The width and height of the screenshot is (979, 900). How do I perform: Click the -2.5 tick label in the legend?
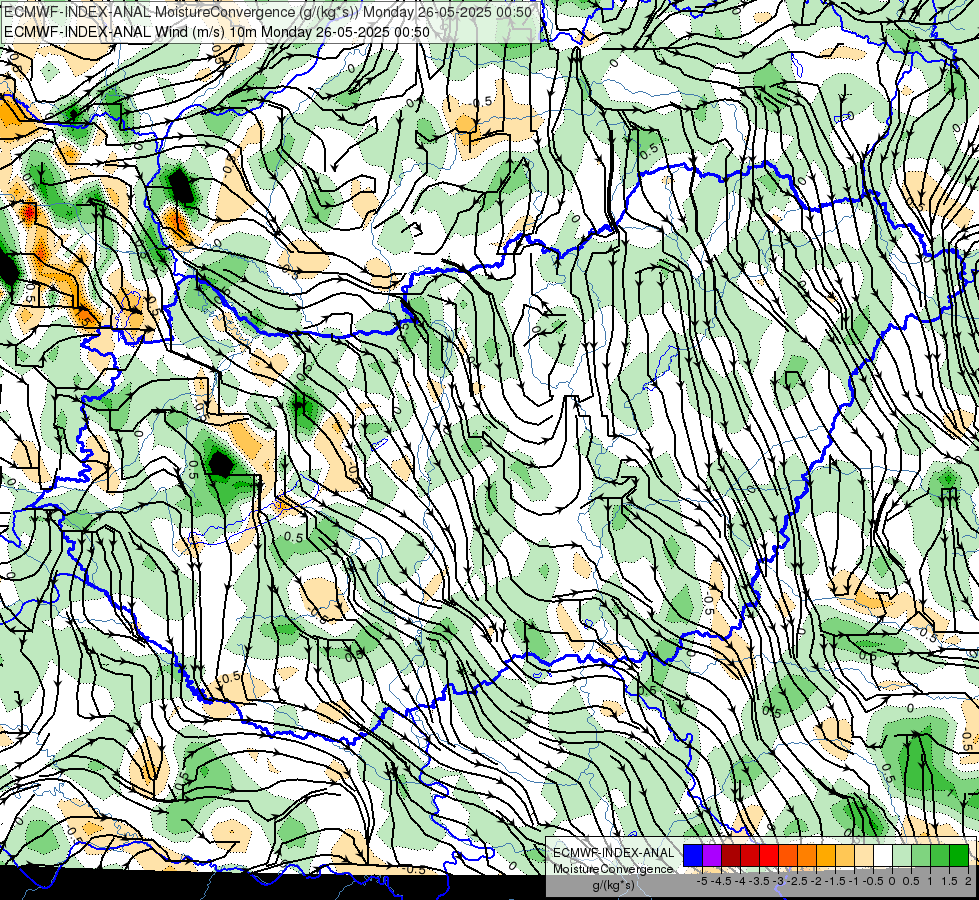point(797,881)
